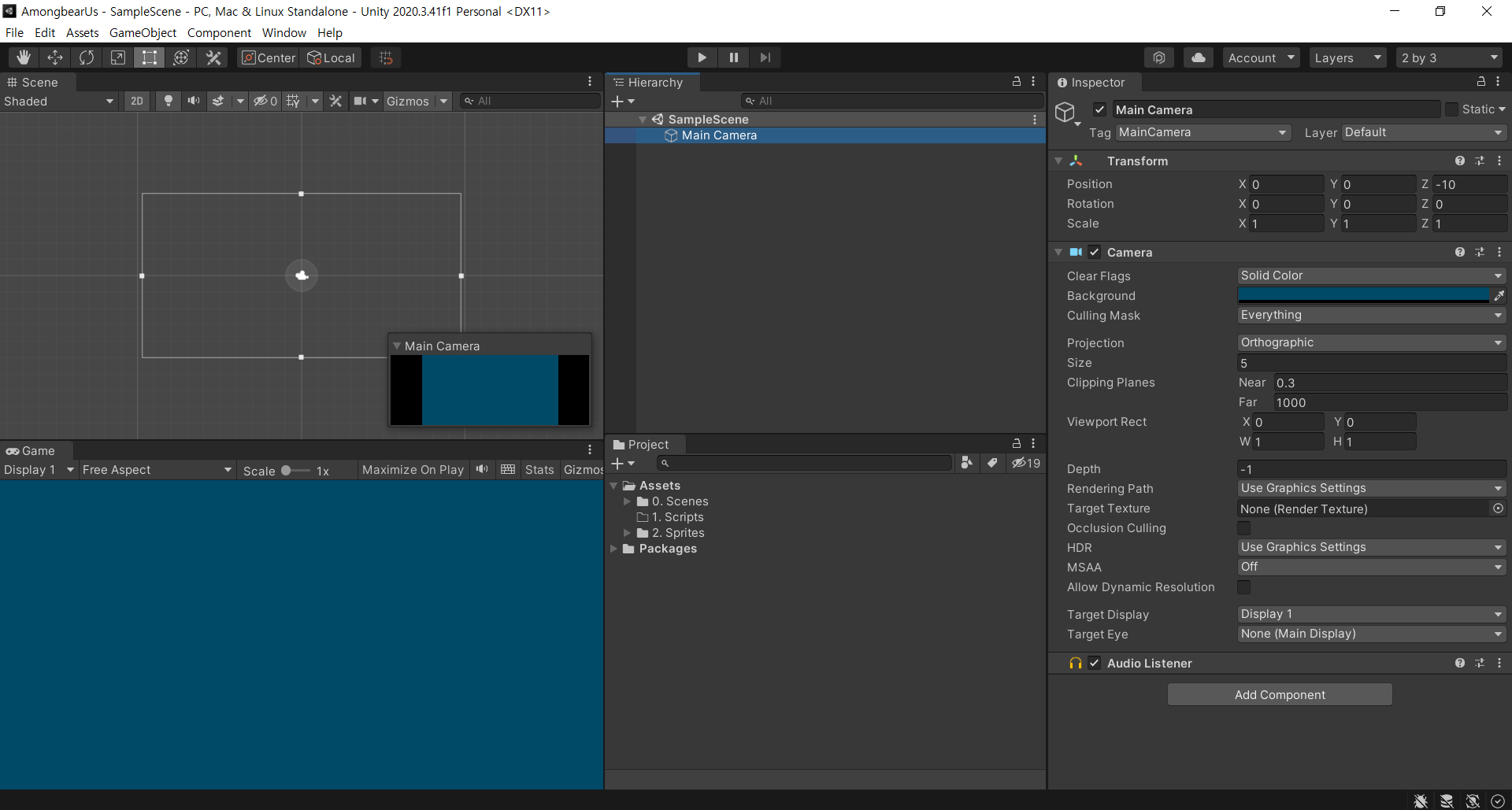Pick Background color with eyedropper
The height and width of the screenshot is (810, 1512).
(1499, 296)
